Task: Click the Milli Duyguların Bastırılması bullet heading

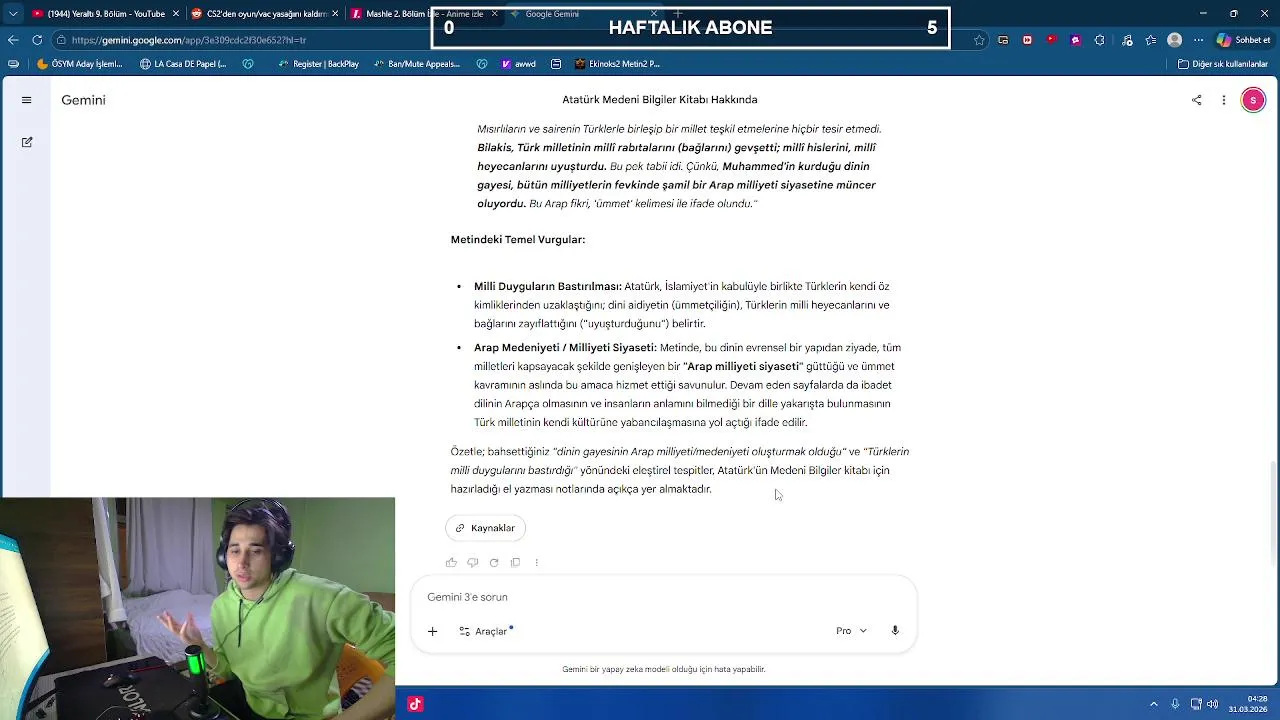Action: (x=548, y=287)
